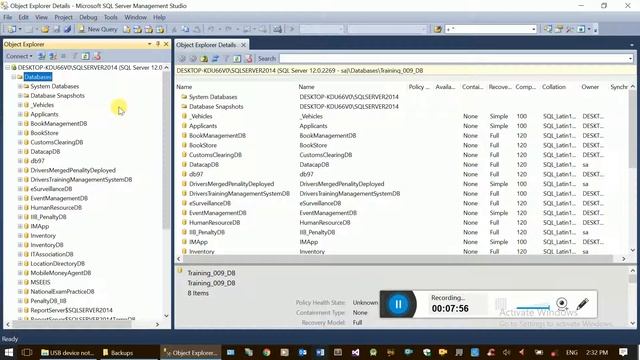The image size is (640, 360).
Task: Select LocationDirectoryDB in Object Explorer tree
Action: [x=58, y=263]
